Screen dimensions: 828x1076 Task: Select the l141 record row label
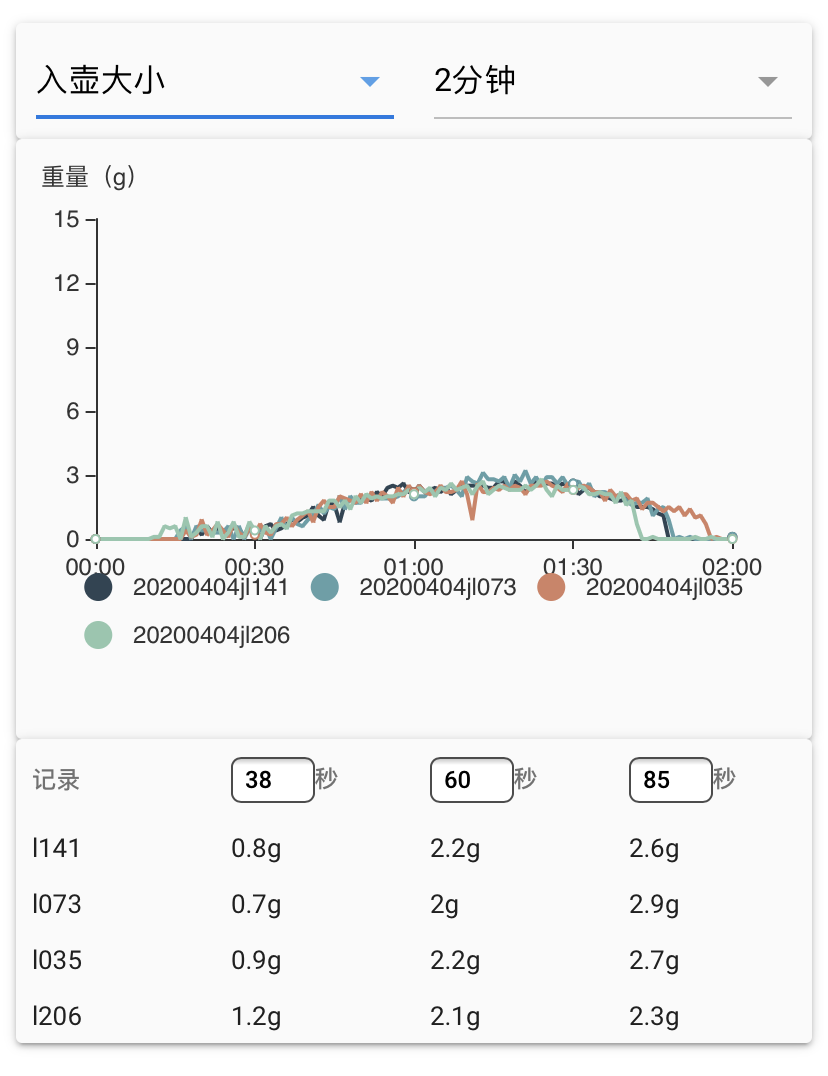pos(56,850)
